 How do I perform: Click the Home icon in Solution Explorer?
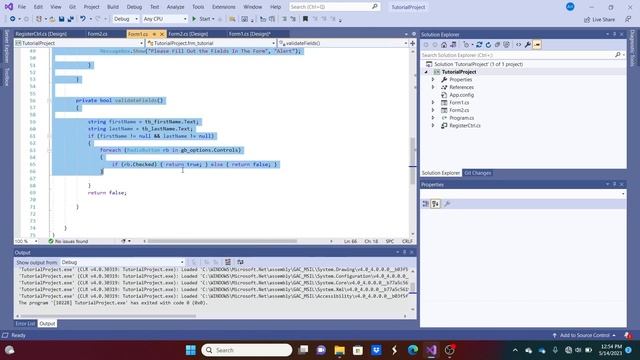pos(444,44)
